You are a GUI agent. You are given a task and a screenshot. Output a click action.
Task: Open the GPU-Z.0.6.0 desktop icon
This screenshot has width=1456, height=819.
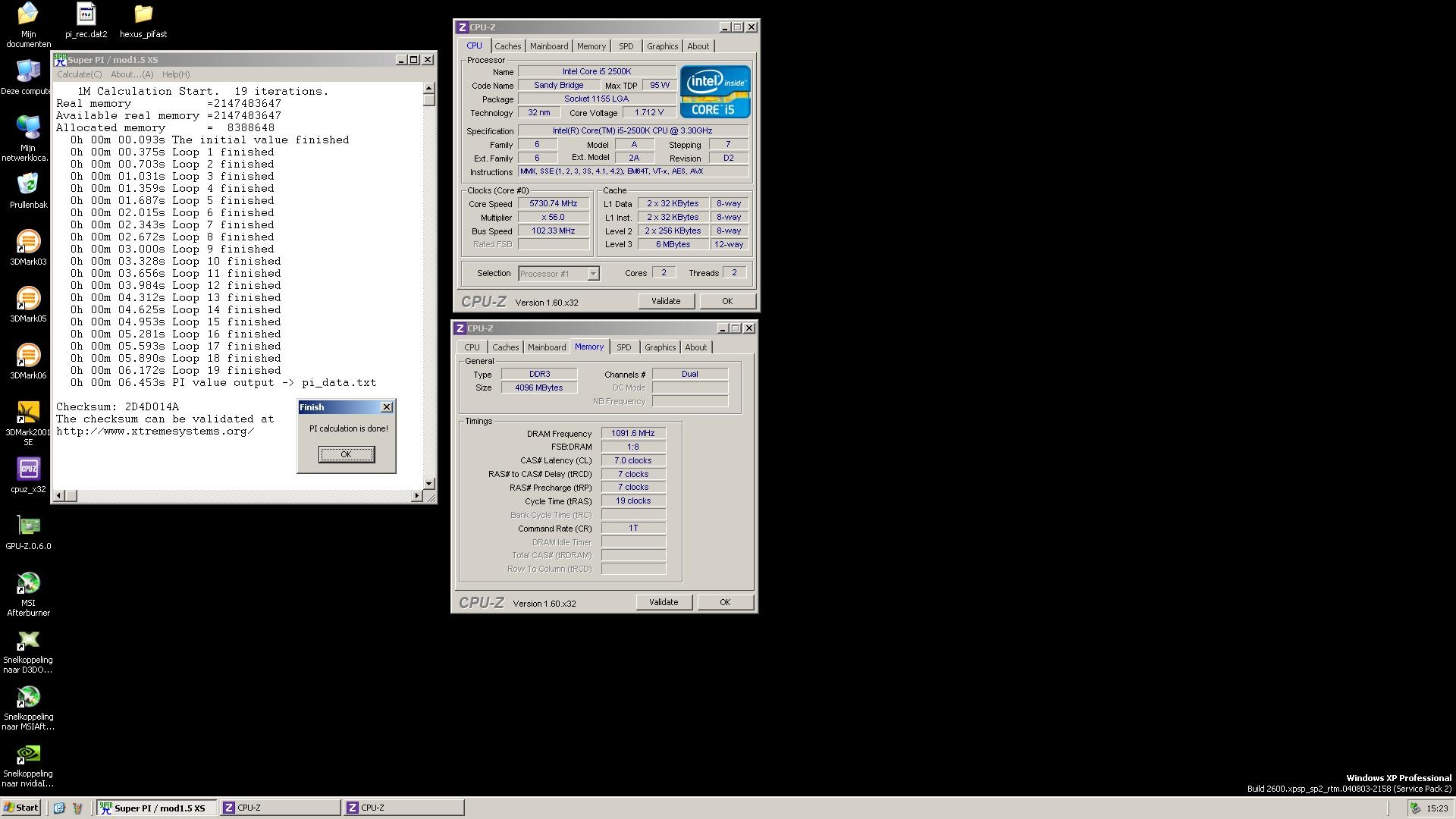(x=28, y=527)
